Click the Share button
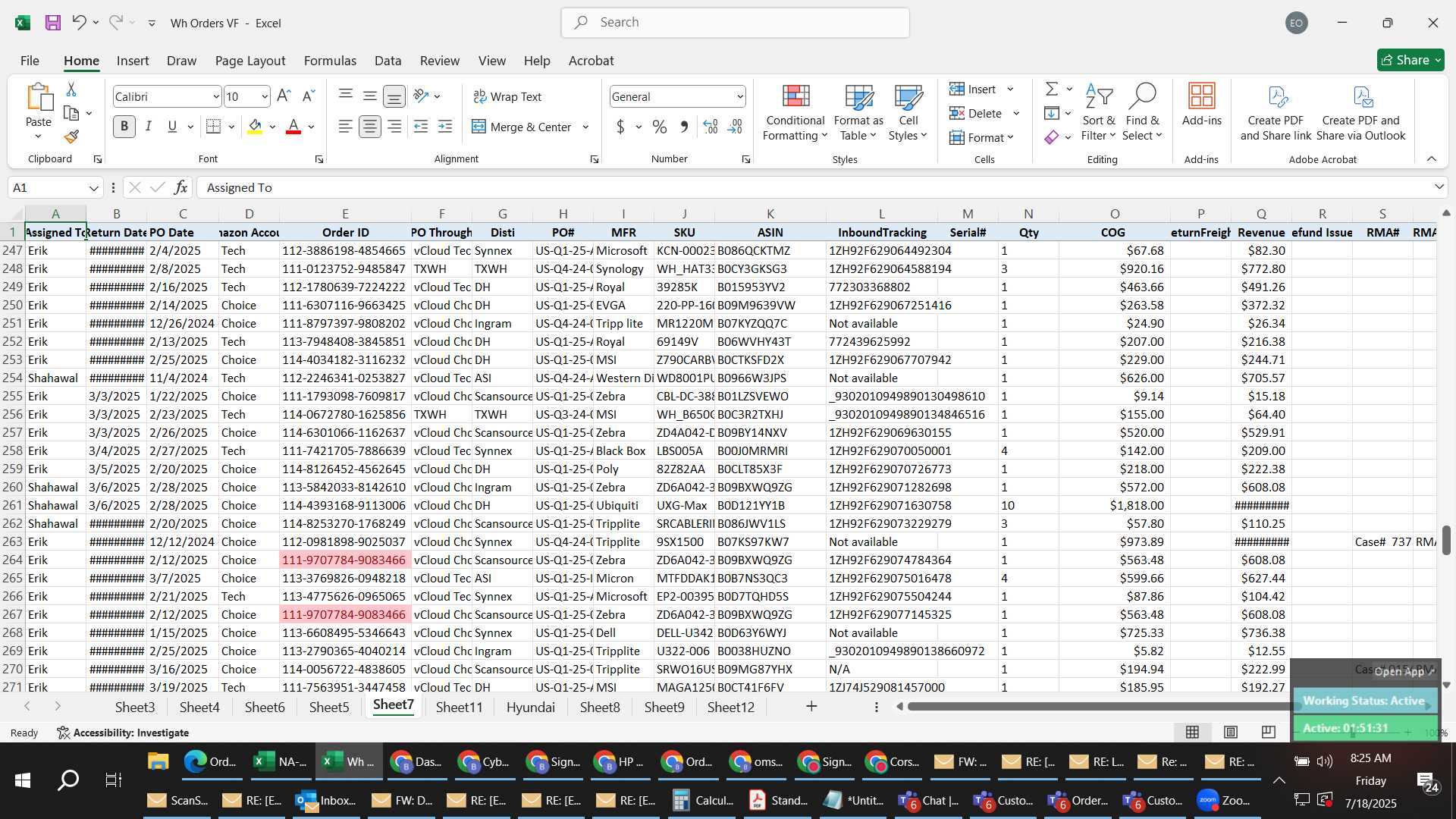This screenshot has height=819, width=1456. (x=1410, y=60)
